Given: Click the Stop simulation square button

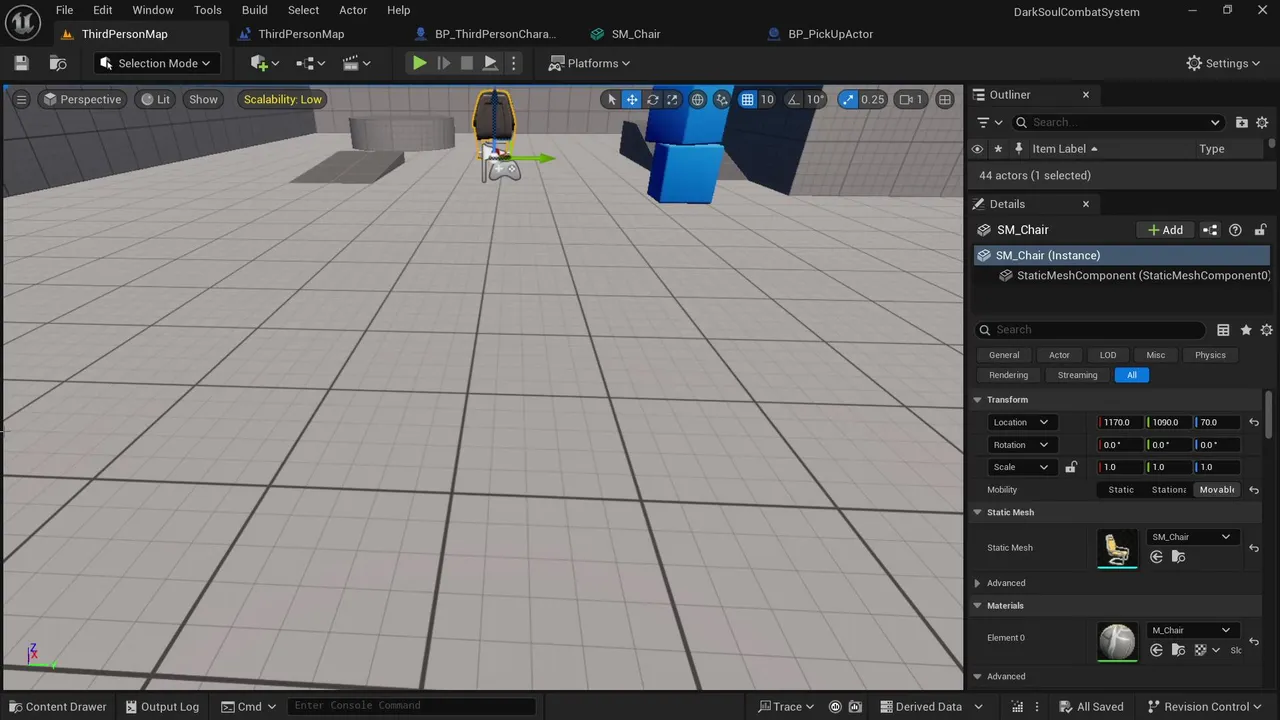Looking at the screenshot, I should [467, 63].
